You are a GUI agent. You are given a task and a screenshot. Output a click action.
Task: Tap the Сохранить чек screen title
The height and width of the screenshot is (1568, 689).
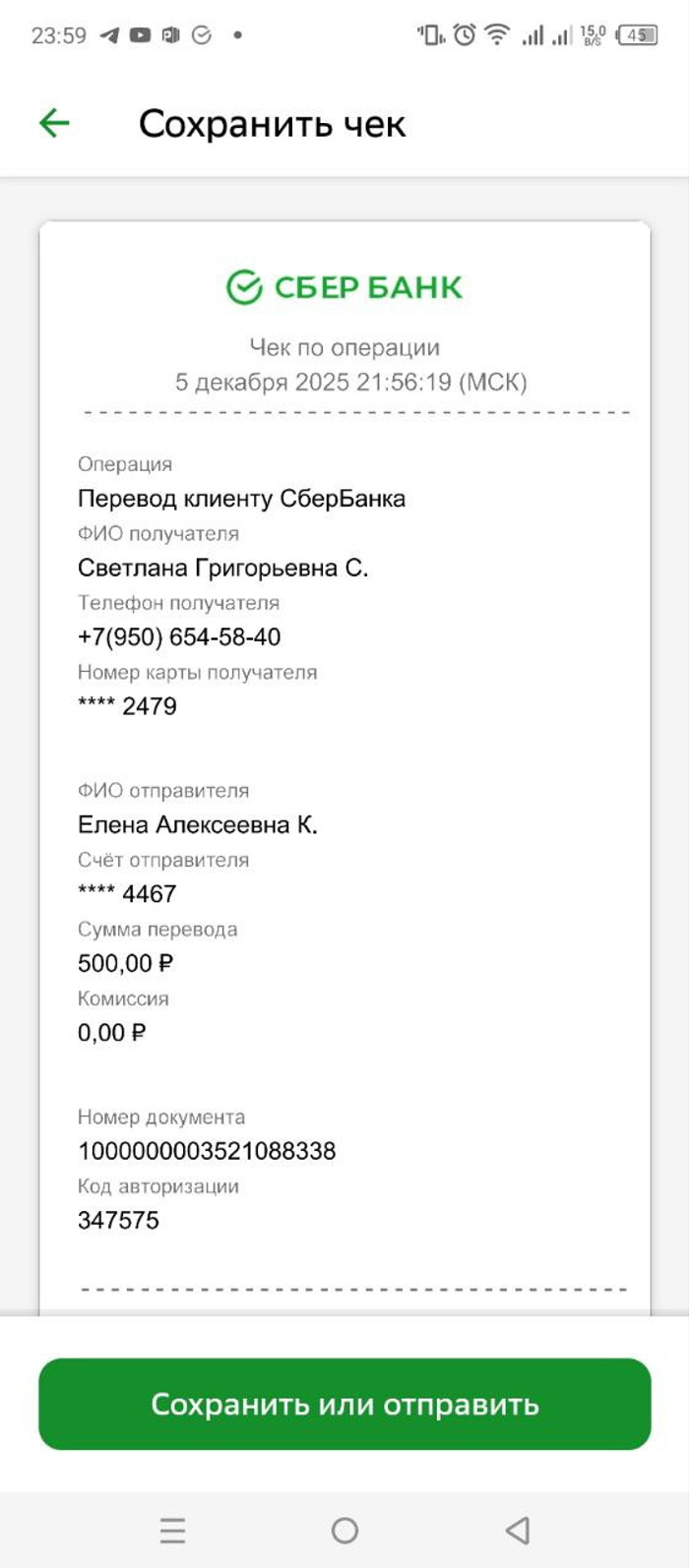272,125
